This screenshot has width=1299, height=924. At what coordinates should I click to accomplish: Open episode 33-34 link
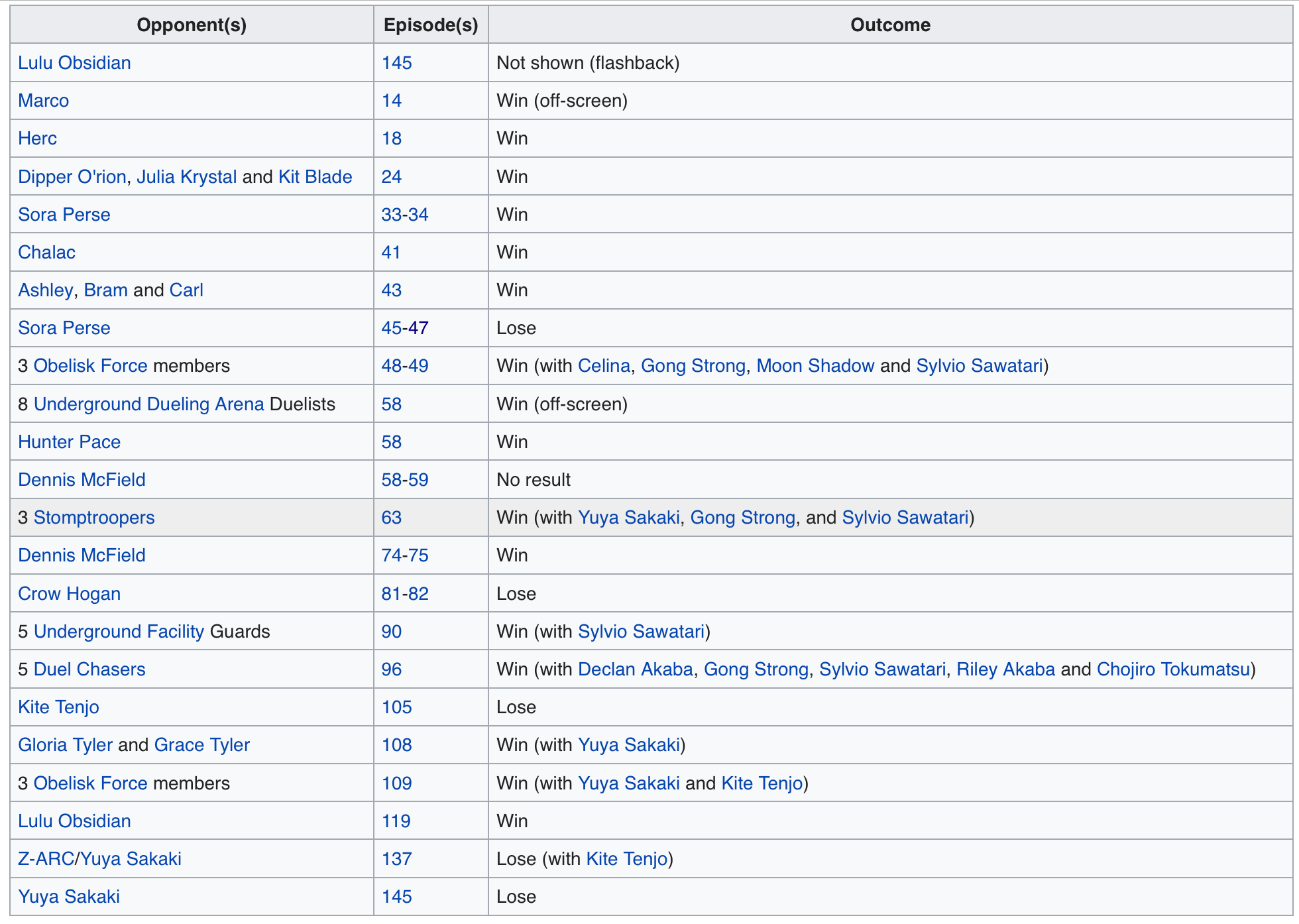(x=405, y=215)
